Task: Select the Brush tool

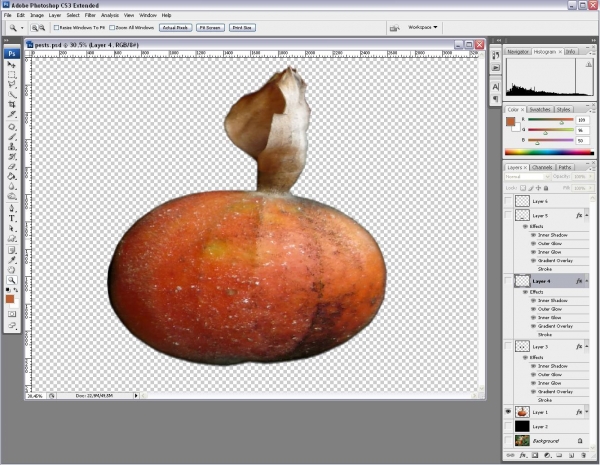Action: (12, 137)
